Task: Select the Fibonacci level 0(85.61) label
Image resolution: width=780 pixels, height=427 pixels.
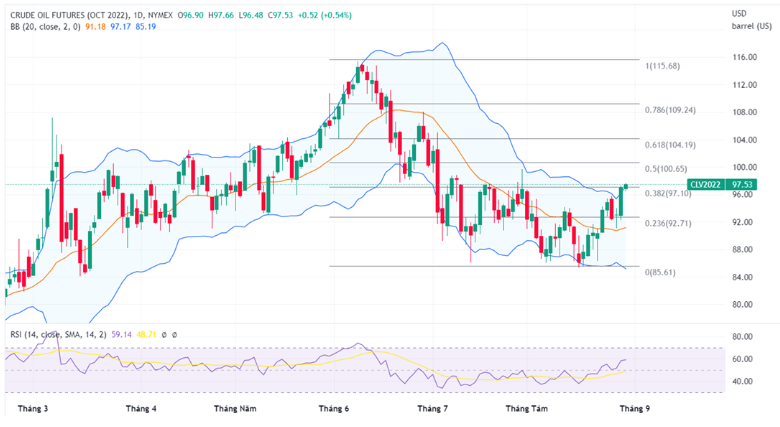Action: coord(660,272)
